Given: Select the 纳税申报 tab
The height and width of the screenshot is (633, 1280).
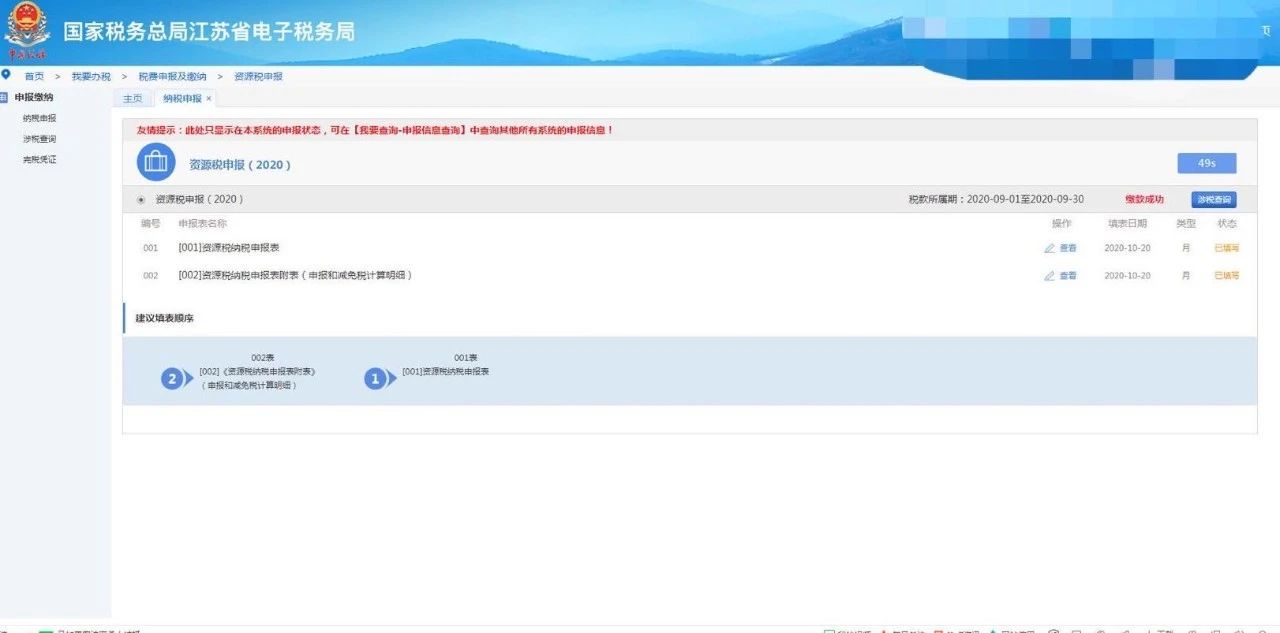Looking at the screenshot, I should click(x=182, y=99).
